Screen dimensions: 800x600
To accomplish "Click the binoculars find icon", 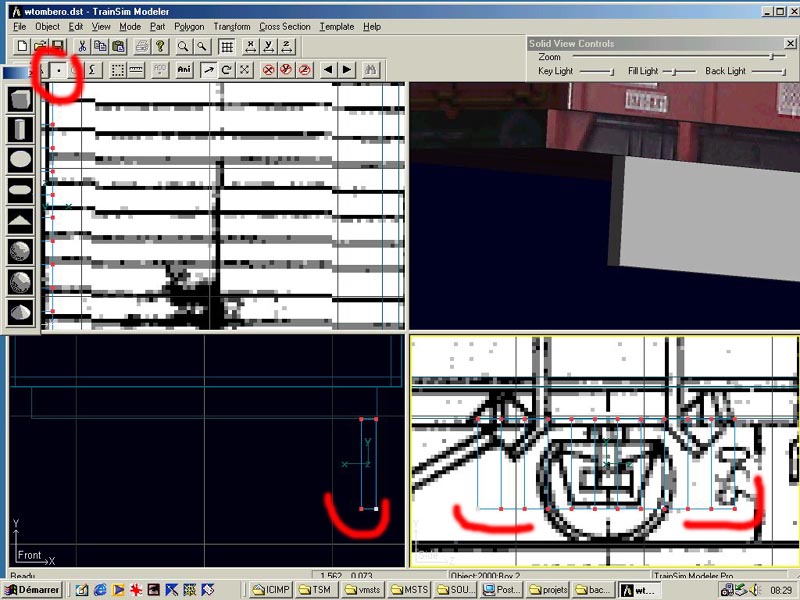I will 370,70.
